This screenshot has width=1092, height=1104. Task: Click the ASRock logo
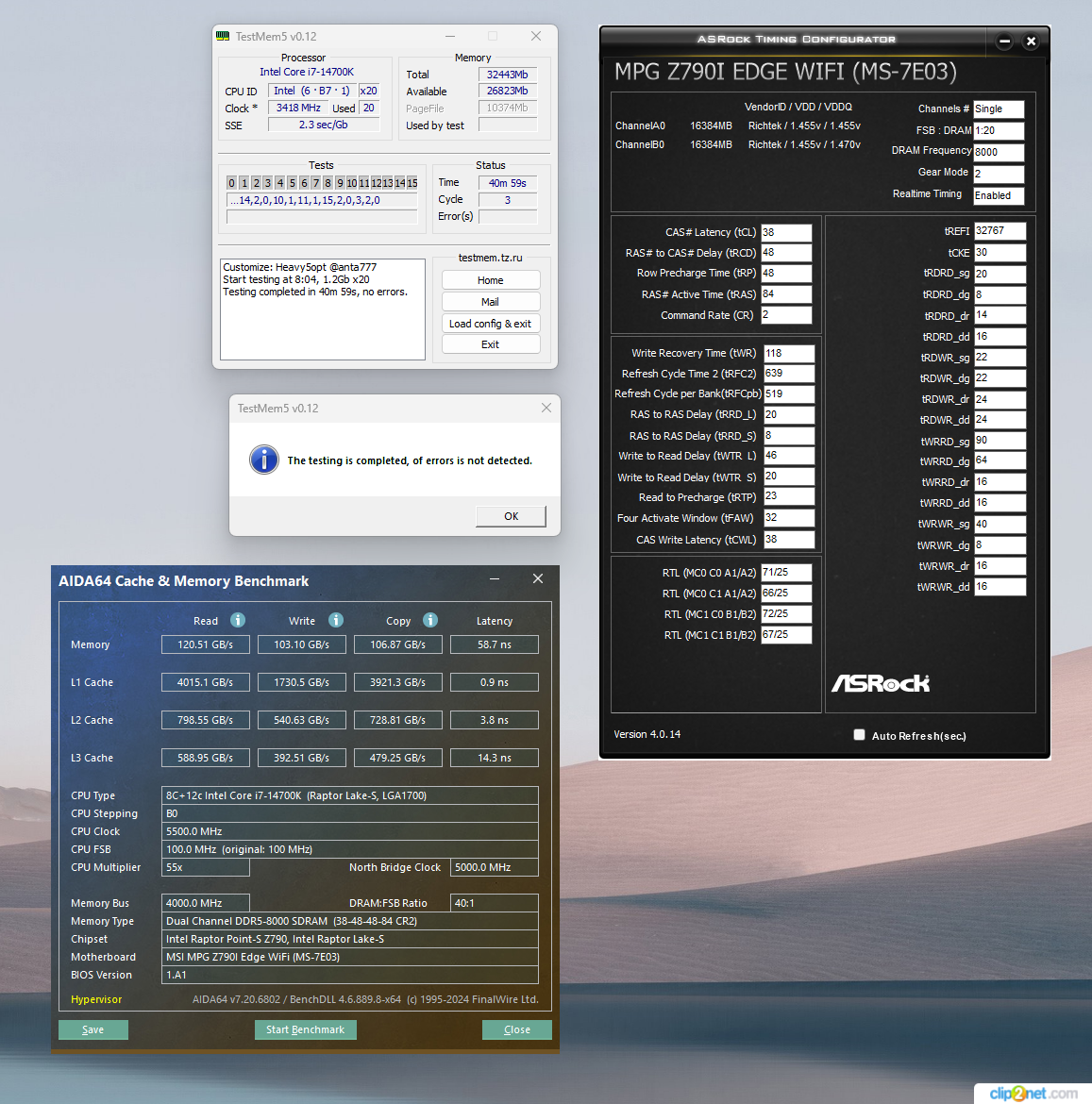coord(880,683)
